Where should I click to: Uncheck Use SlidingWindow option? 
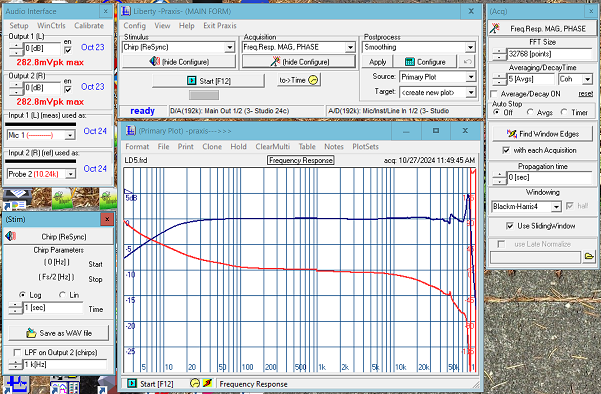point(510,226)
